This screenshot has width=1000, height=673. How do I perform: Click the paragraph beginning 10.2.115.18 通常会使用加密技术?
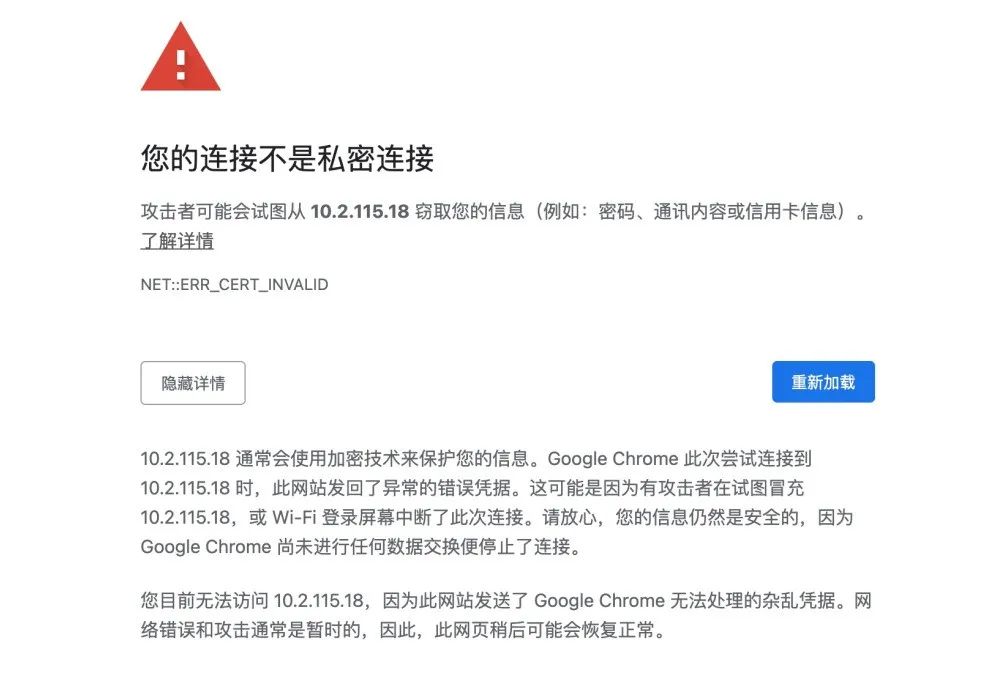pos(497,503)
